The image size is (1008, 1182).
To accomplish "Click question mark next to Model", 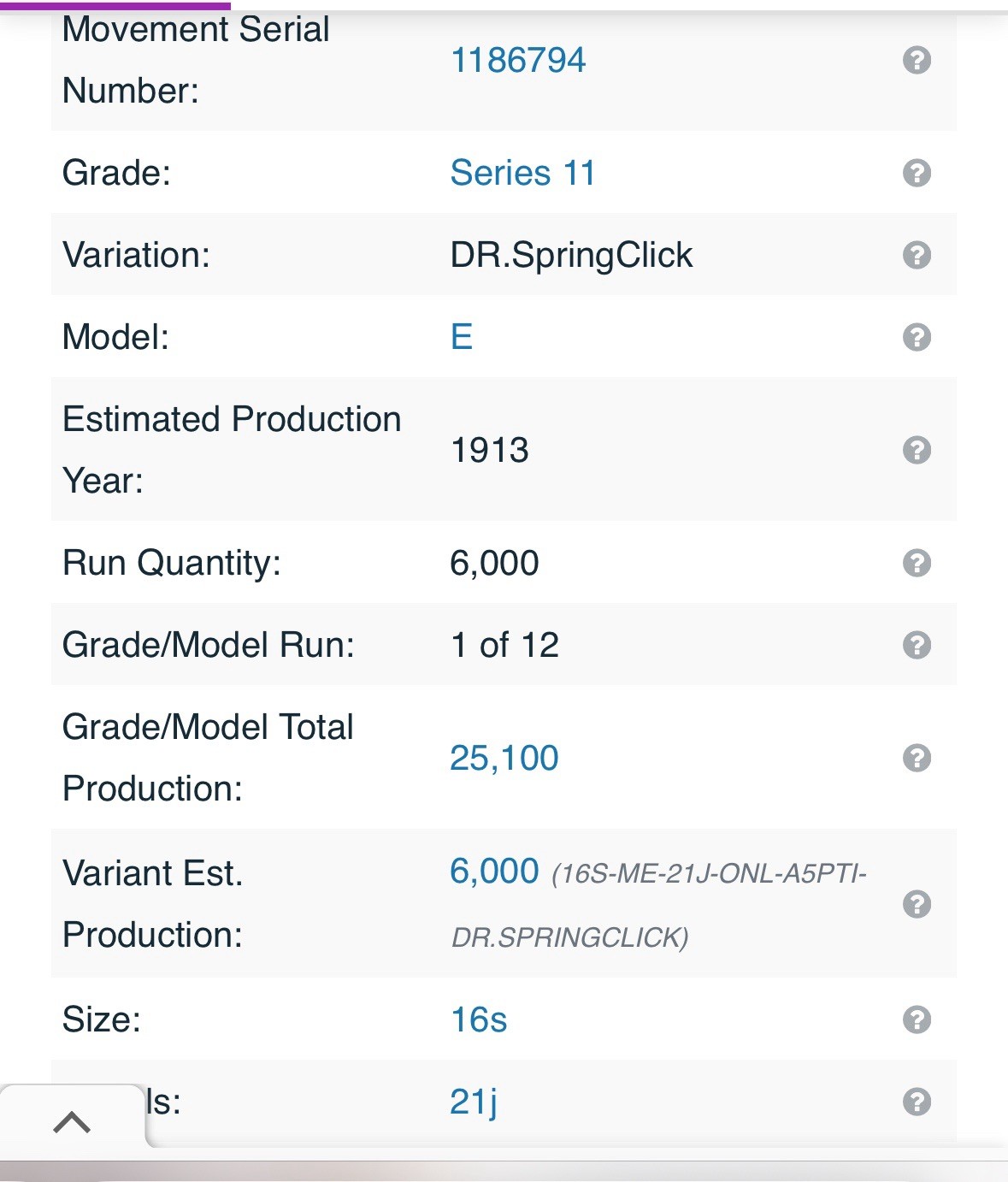I will point(917,337).
